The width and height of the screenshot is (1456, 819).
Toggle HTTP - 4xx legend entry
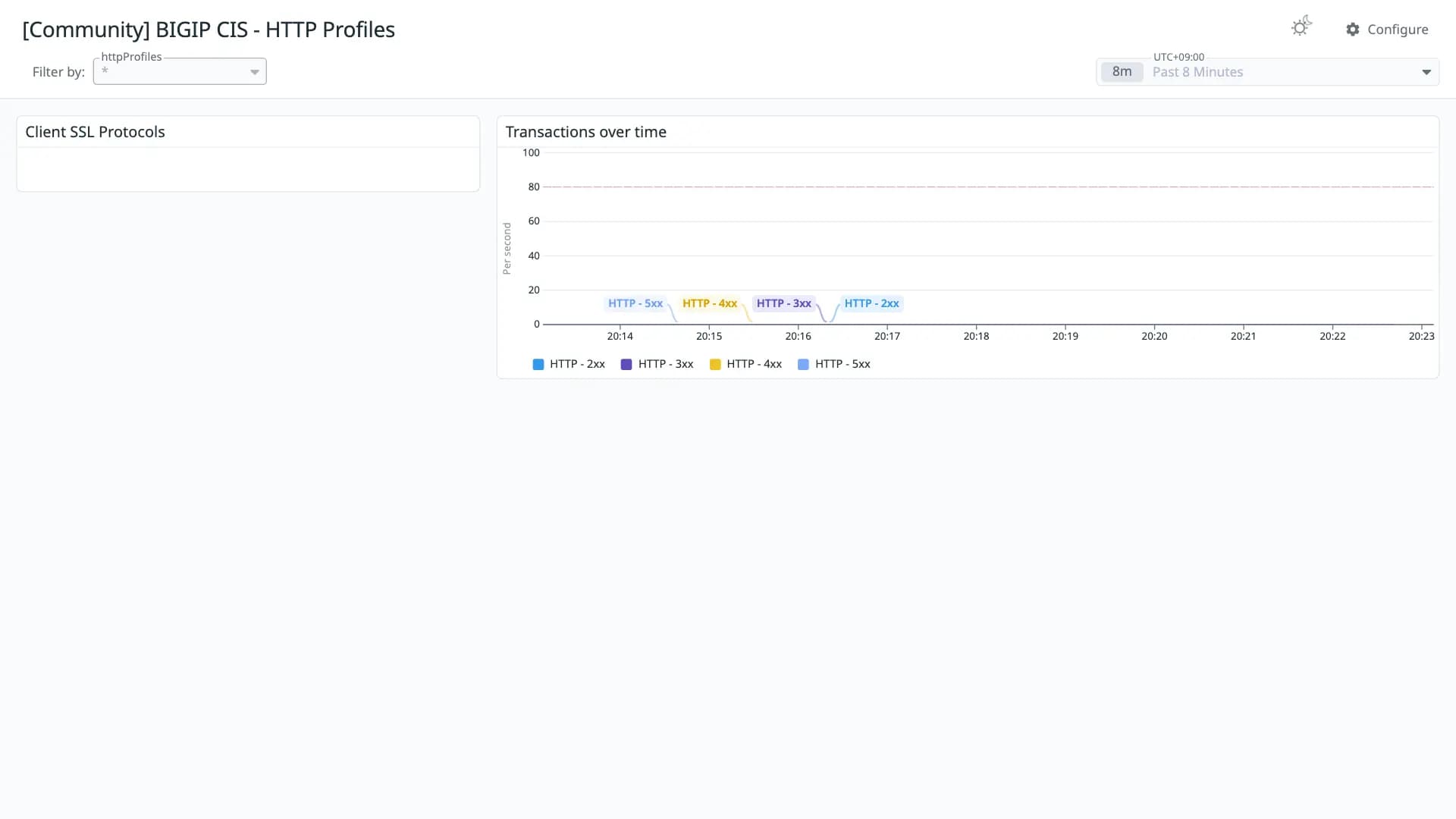745,364
